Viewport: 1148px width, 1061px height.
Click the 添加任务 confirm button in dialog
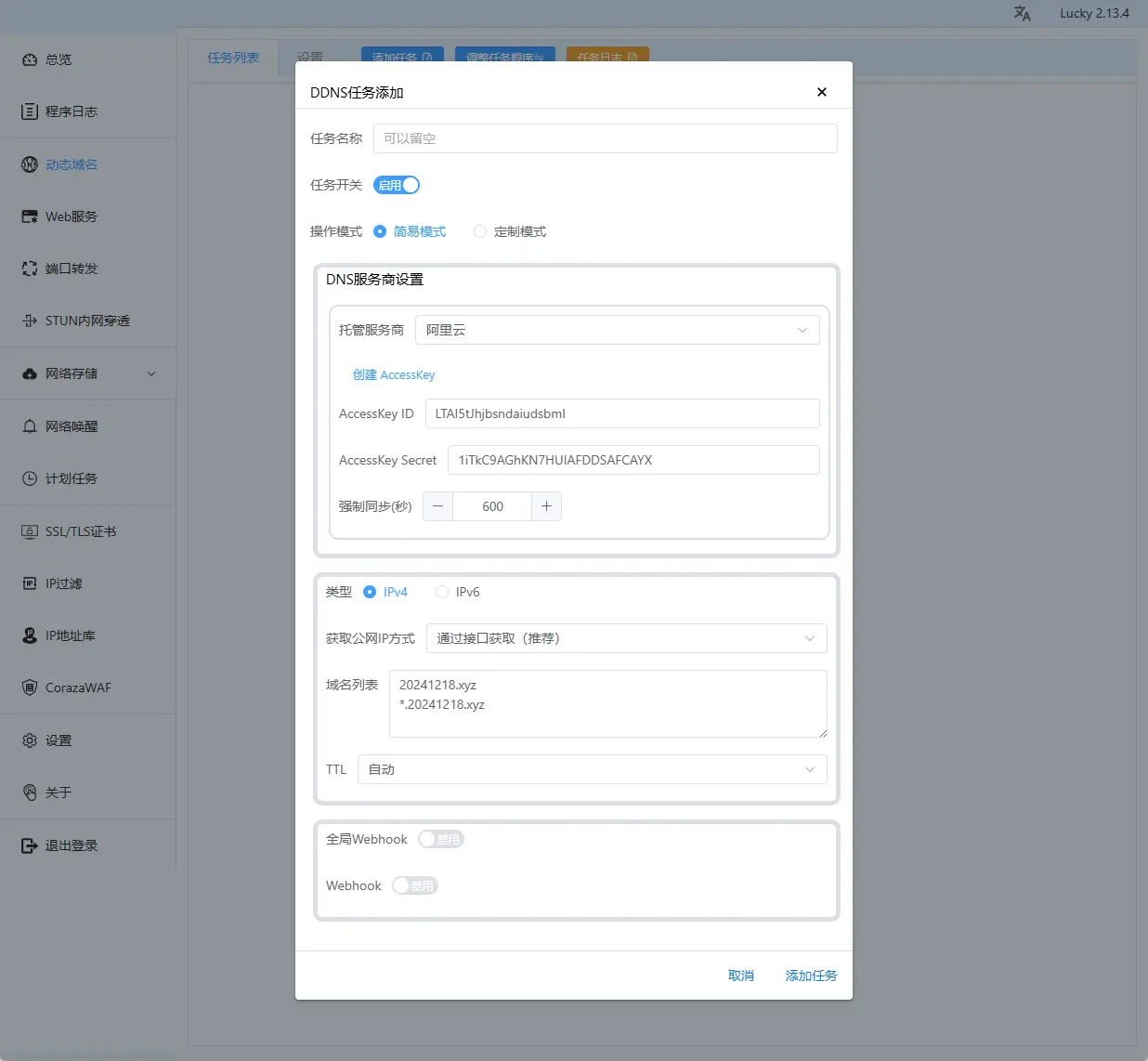(x=811, y=976)
